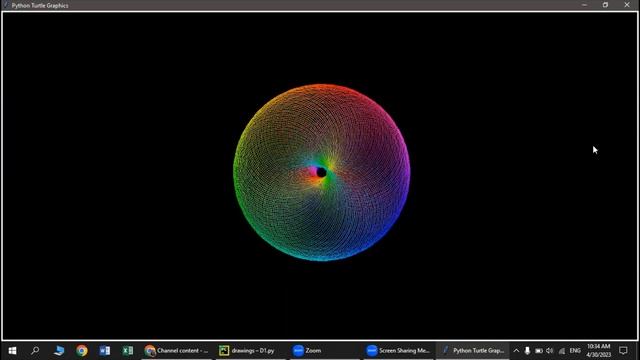Select the 'Python Turtle Grap...' taskbar button
Image resolution: width=640 pixels, height=360 pixels.
[x=473, y=351]
